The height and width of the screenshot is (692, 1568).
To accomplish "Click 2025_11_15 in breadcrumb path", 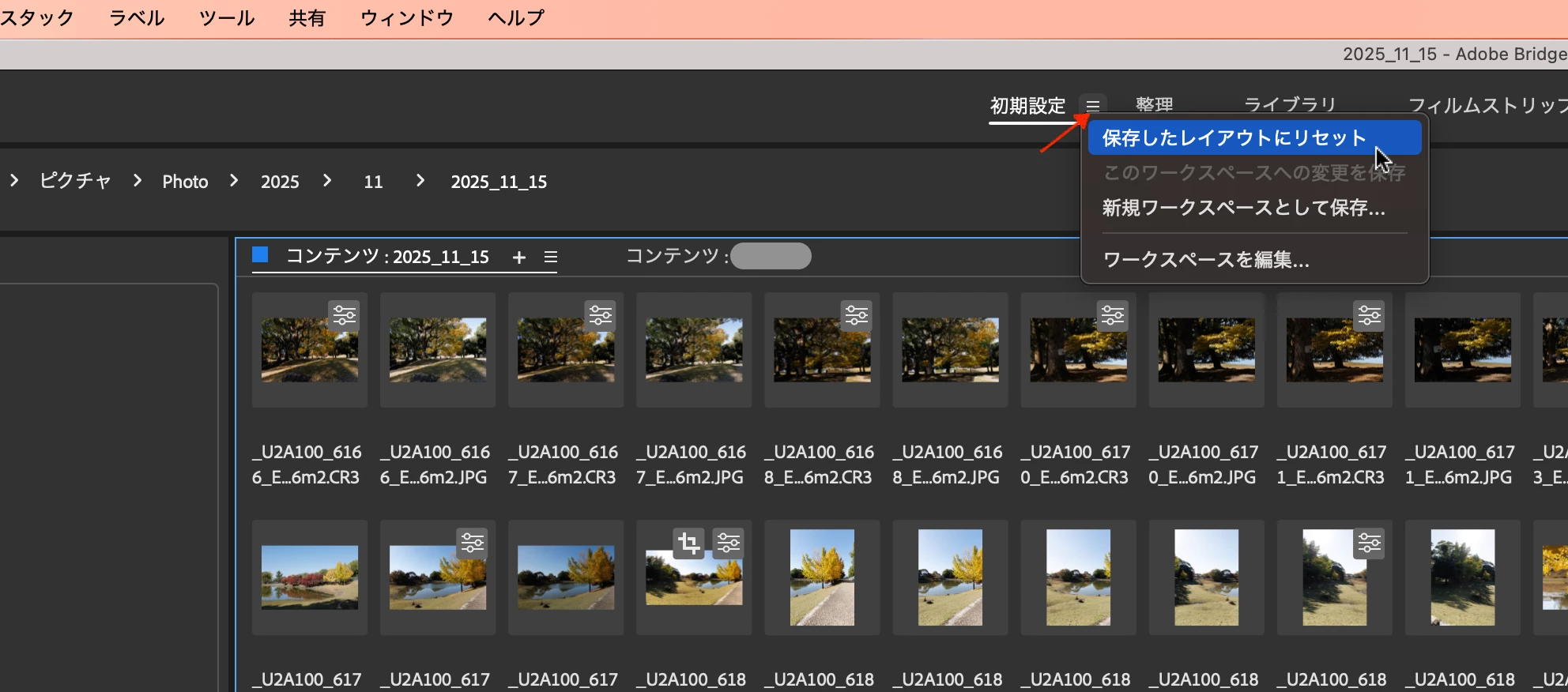I will [499, 182].
